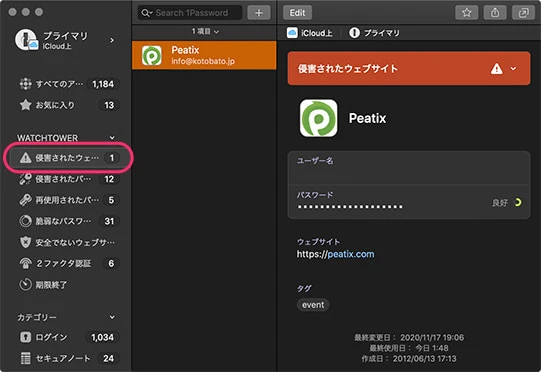Viewport: 541px width, 372px height.
Task: Click the Peatix icon in item list
Action: click(152, 55)
